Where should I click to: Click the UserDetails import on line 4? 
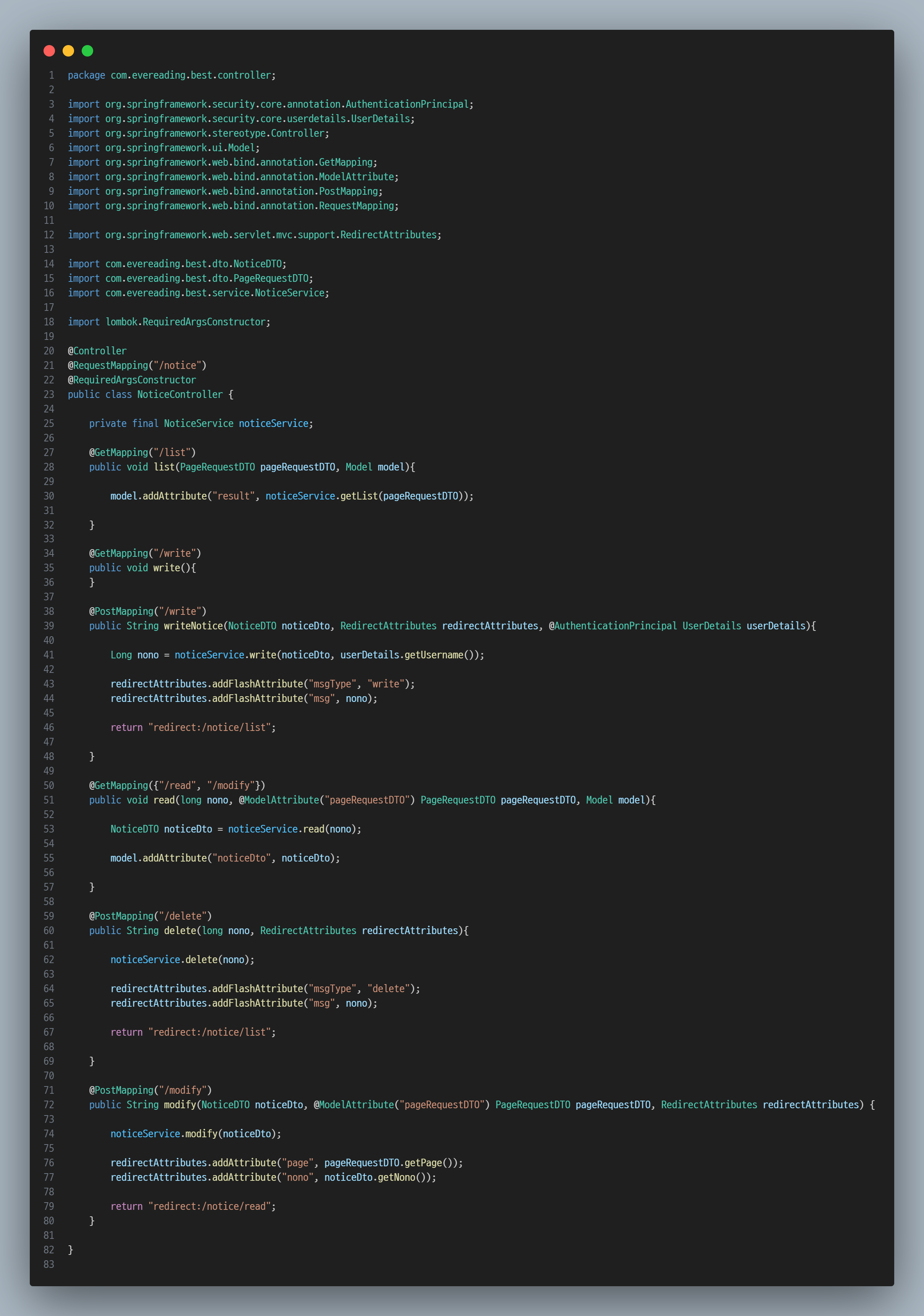[x=241, y=119]
